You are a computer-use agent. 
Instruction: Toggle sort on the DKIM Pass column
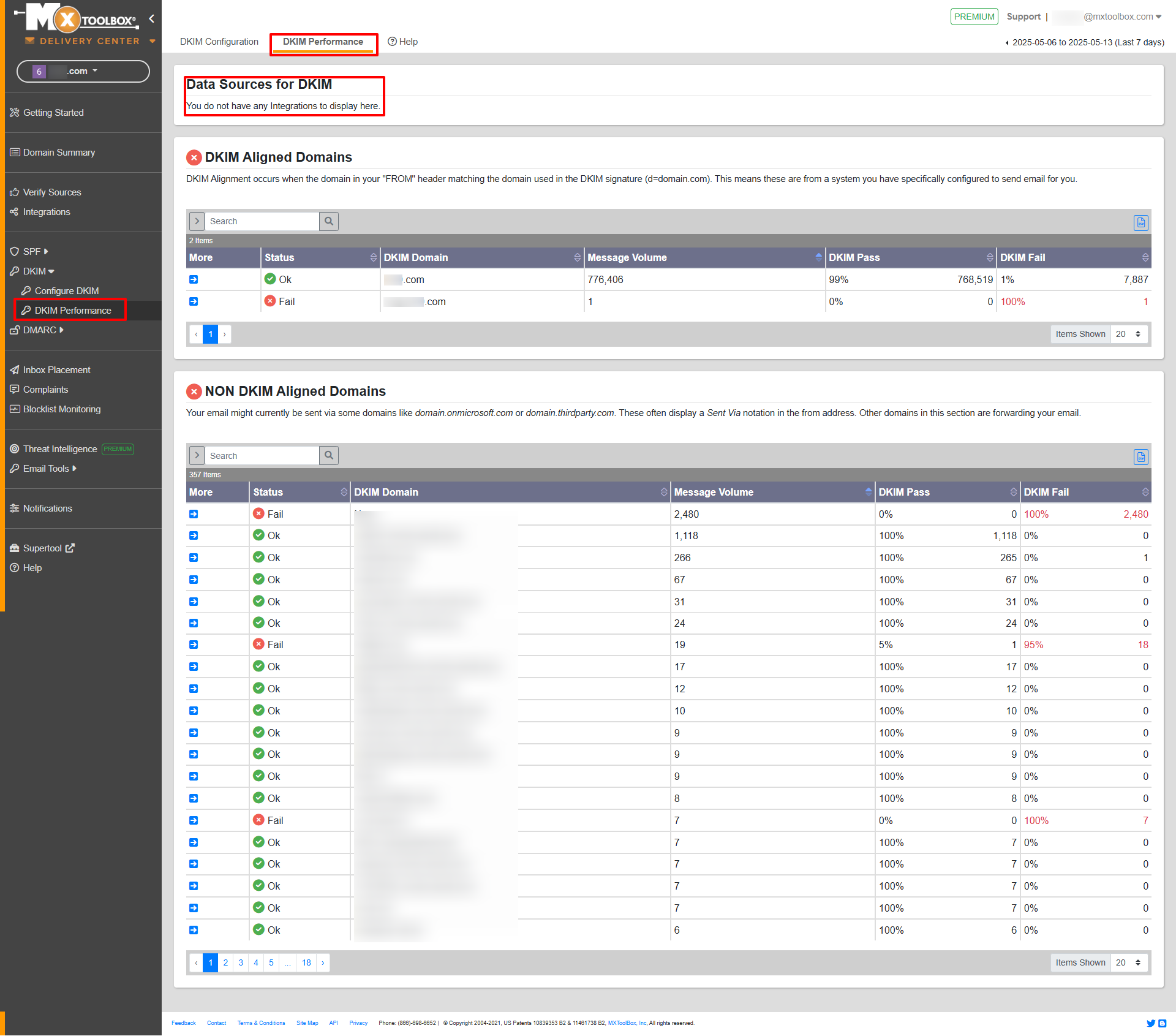click(x=989, y=257)
